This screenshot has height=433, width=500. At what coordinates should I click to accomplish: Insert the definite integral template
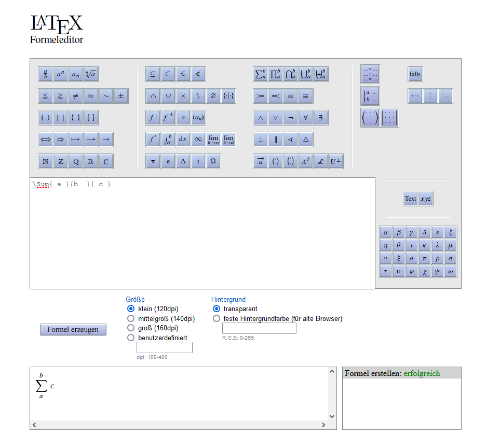[168, 139]
